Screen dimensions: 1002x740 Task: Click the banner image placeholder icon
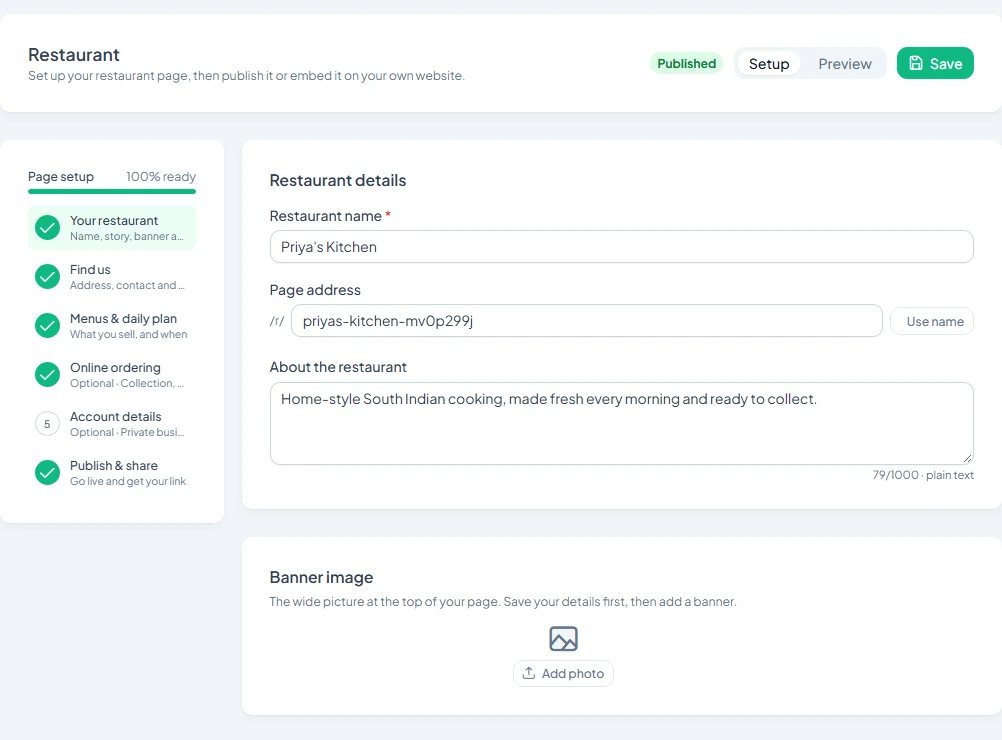[563, 638]
